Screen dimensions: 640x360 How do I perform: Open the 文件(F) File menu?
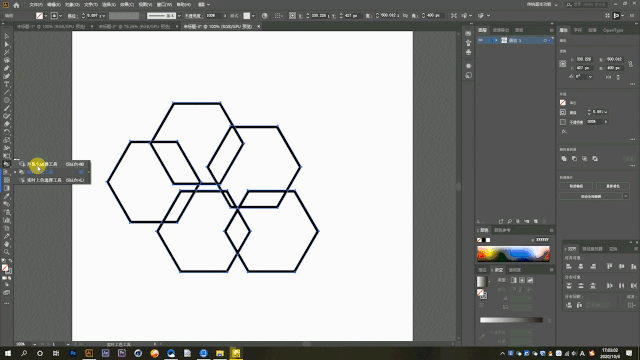coord(36,4)
